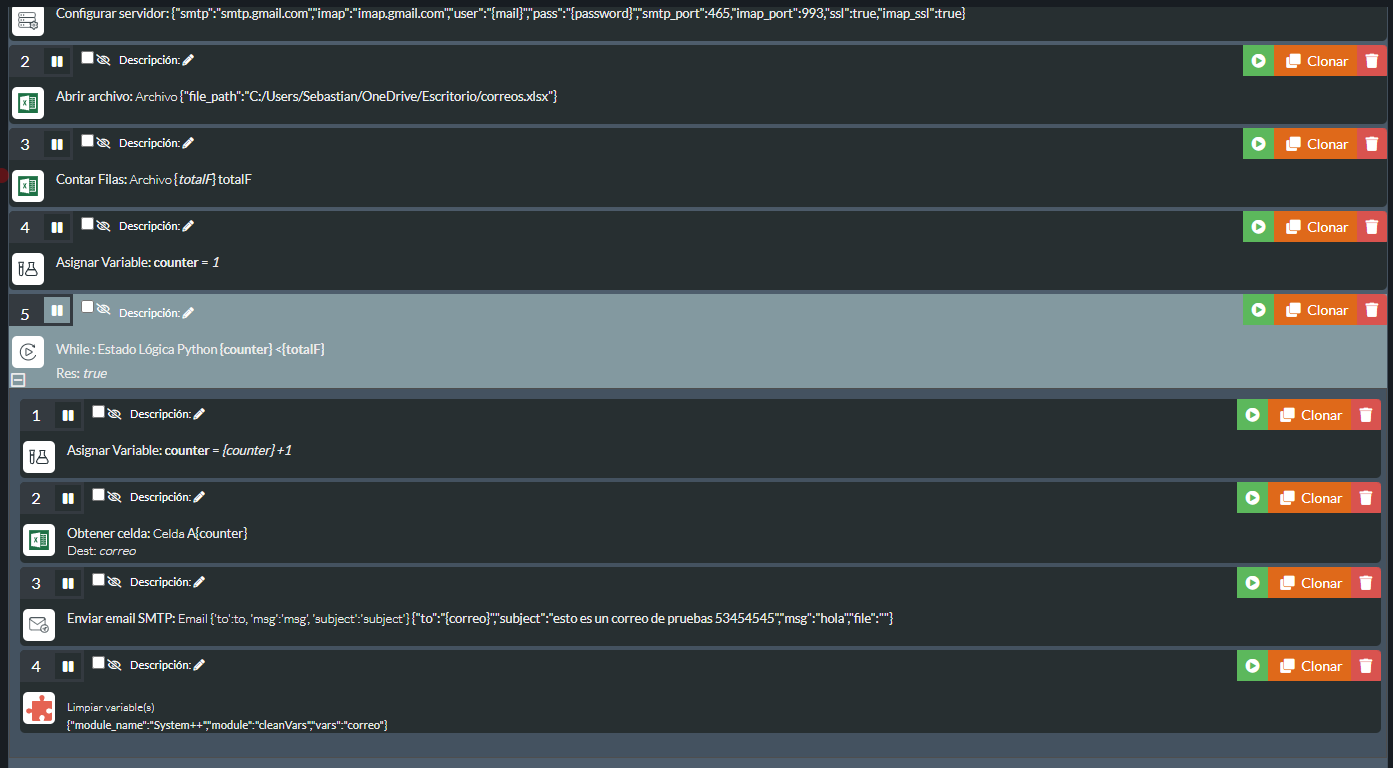1393x768 pixels.
Task: Delete the Contar Filas step
Action: click(x=1372, y=144)
